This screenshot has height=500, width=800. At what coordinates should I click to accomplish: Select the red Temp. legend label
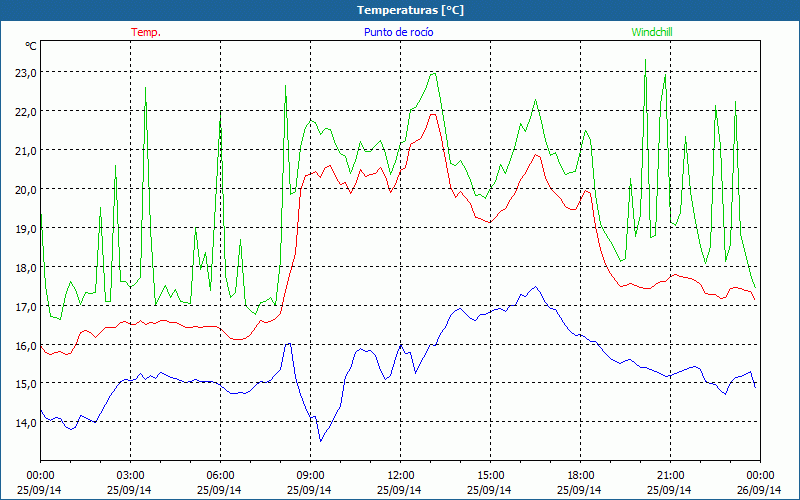[146, 32]
